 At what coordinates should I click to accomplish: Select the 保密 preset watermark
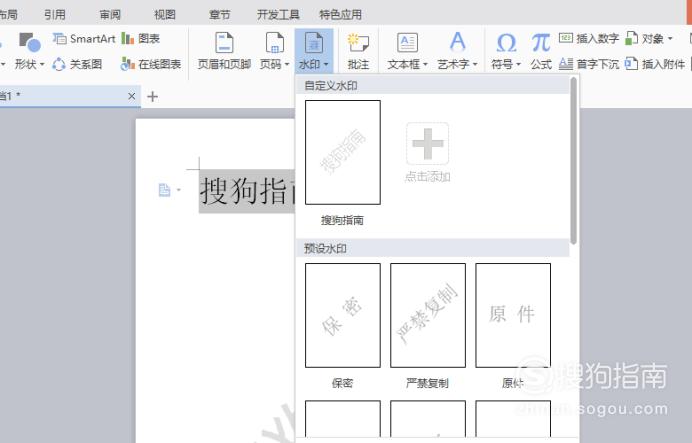click(343, 315)
